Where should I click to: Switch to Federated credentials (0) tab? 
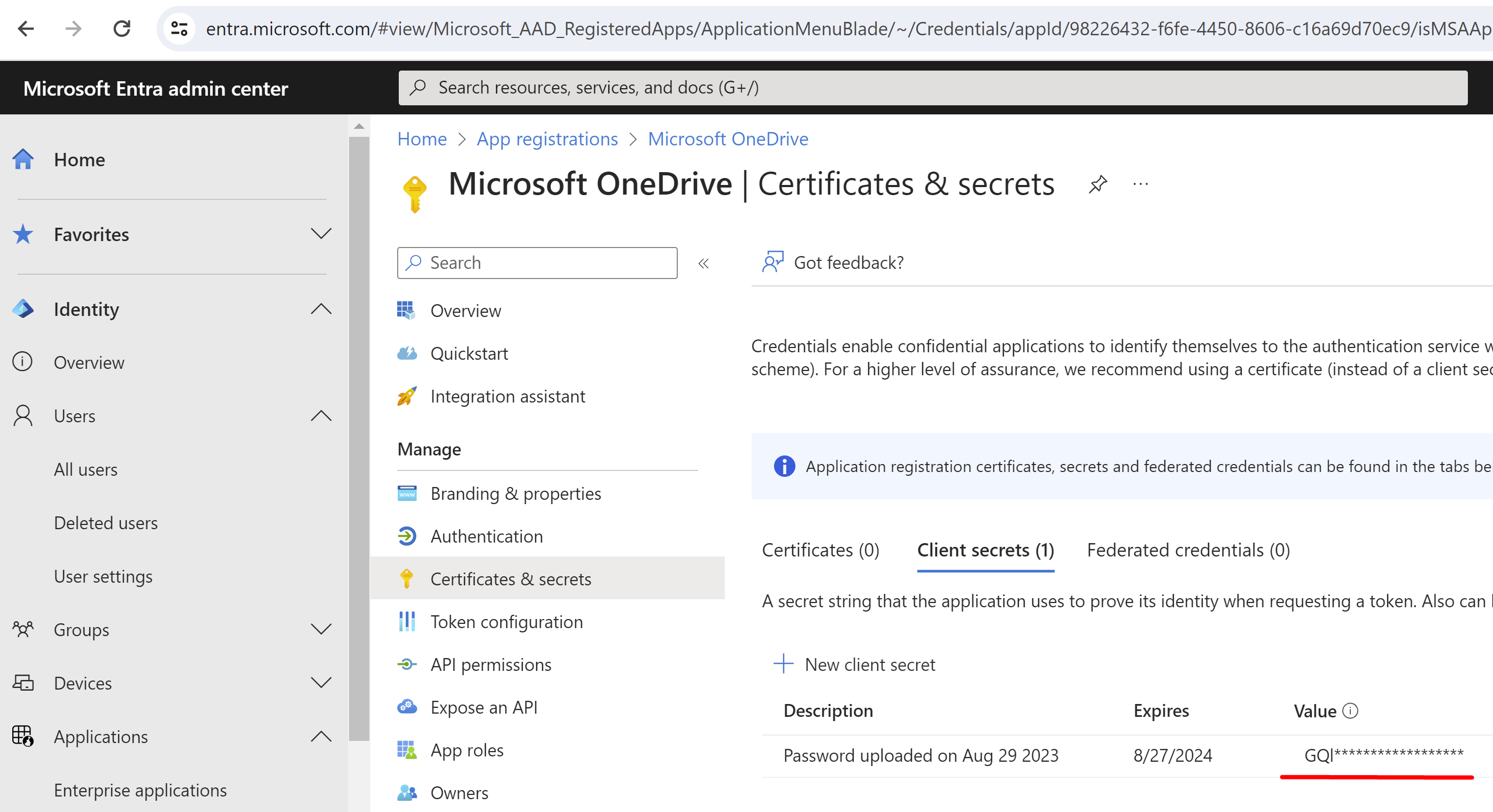click(x=1188, y=550)
